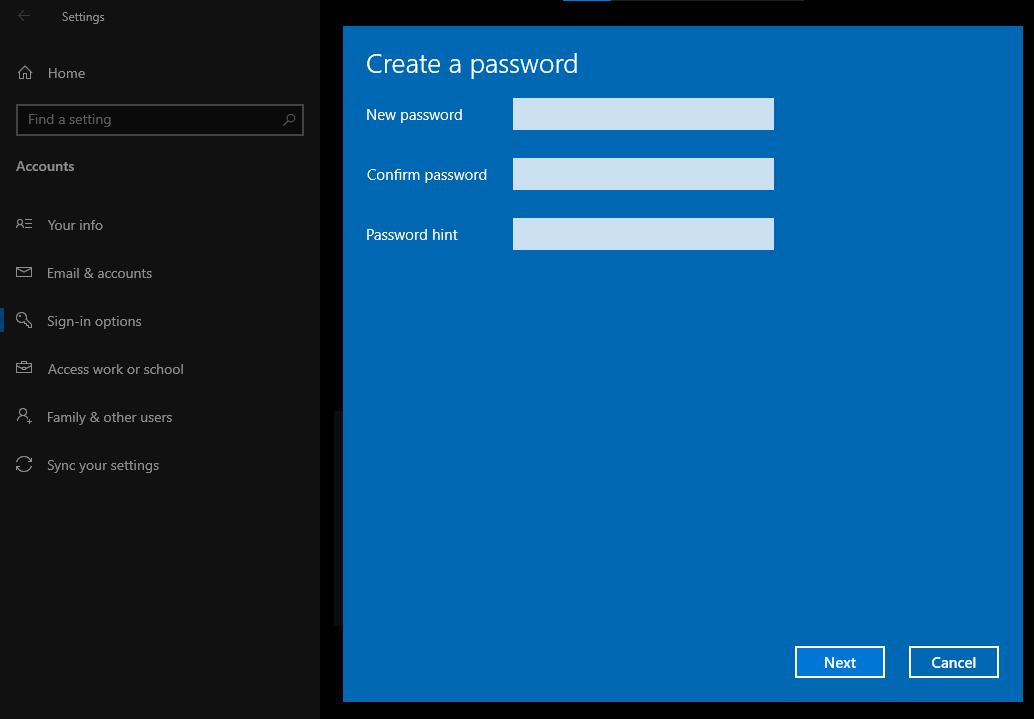The image size is (1034, 719).
Task: Click the back arrow in Settings
Action: coord(24,16)
